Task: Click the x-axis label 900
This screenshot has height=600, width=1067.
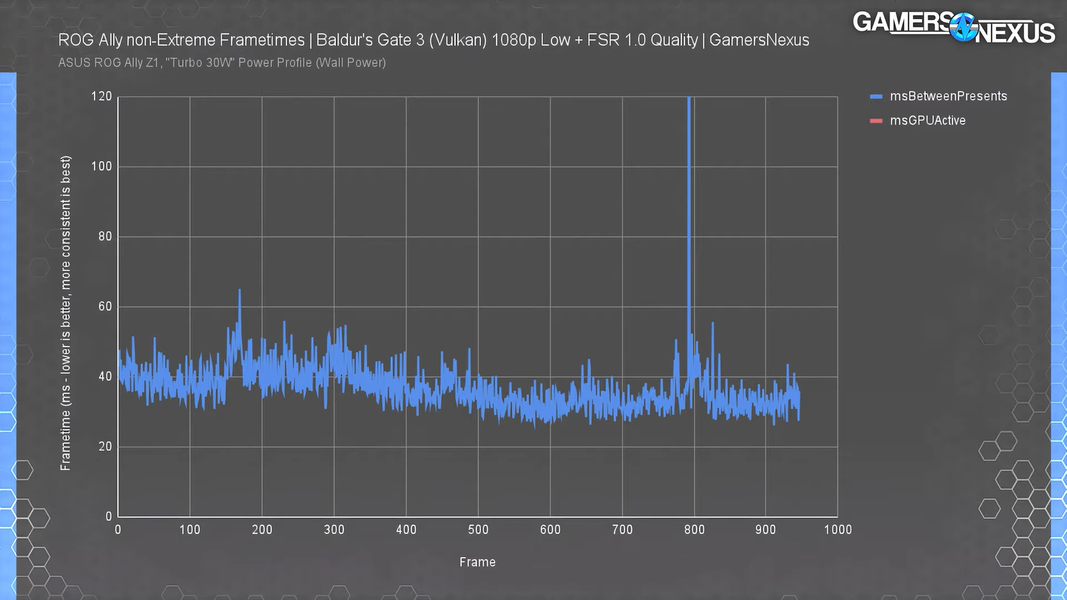Action: click(766, 530)
